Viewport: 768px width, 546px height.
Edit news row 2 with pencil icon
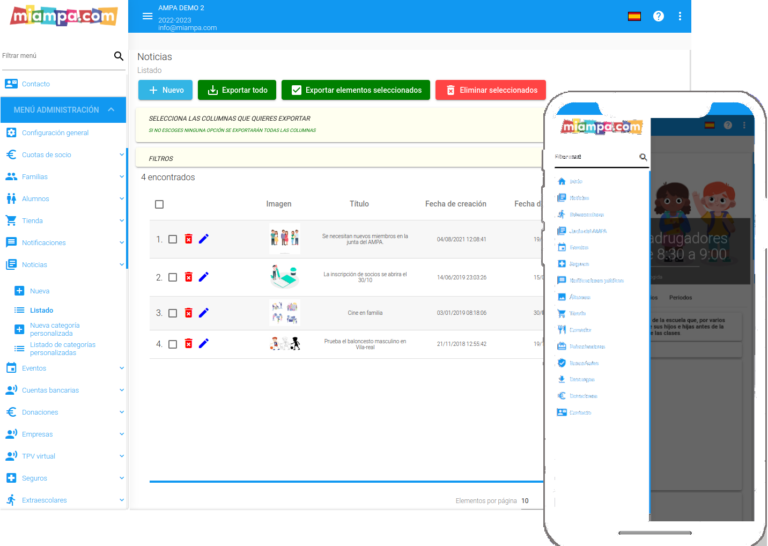click(x=204, y=277)
